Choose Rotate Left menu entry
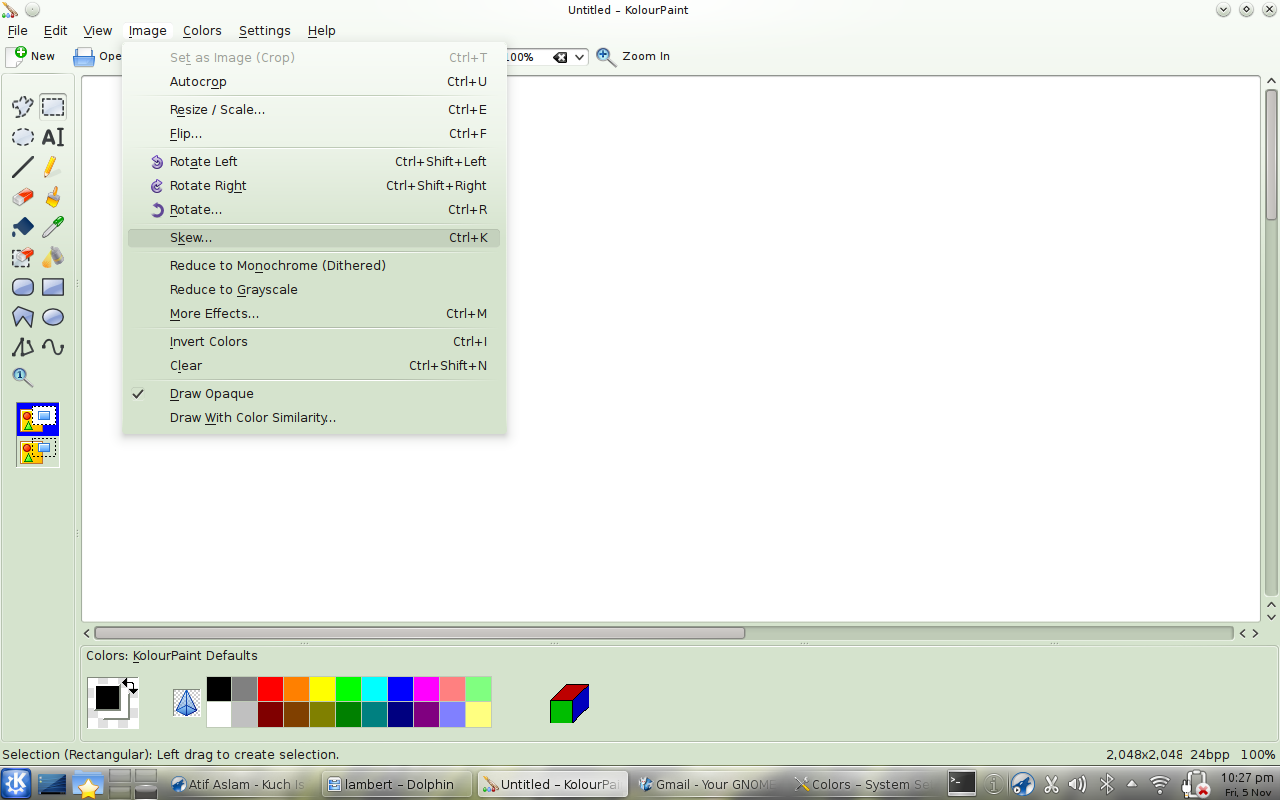 [314, 162]
